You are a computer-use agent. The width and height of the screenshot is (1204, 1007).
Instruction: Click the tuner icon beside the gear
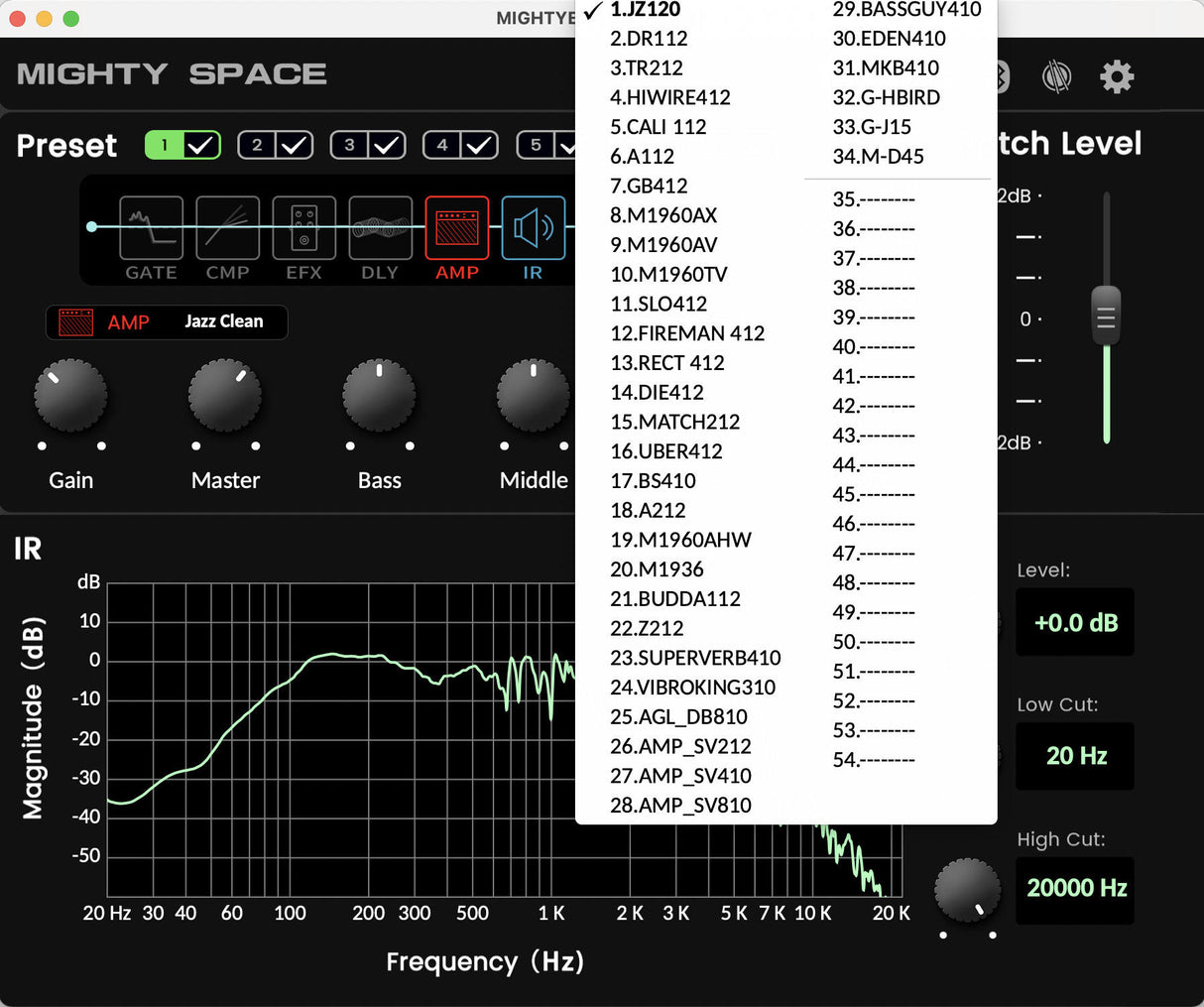[1056, 76]
